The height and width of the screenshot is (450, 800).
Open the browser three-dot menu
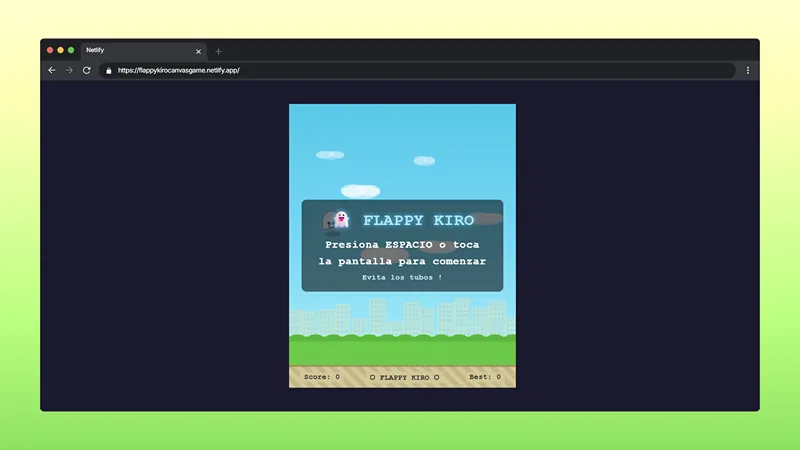(748, 71)
